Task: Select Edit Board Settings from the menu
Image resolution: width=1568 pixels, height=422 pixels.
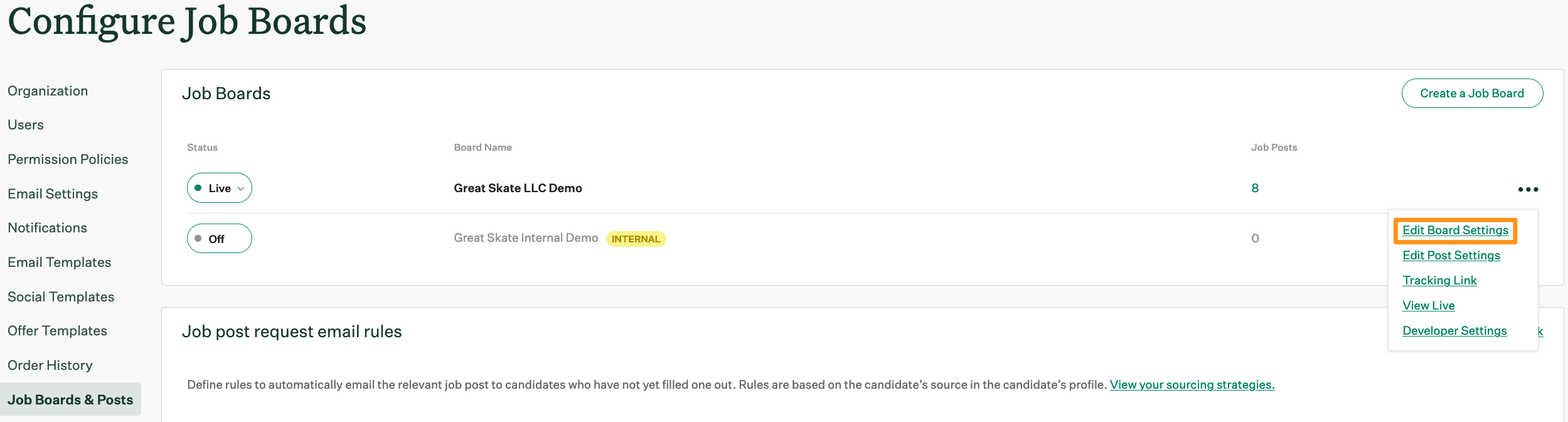Action: [x=1454, y=230]
